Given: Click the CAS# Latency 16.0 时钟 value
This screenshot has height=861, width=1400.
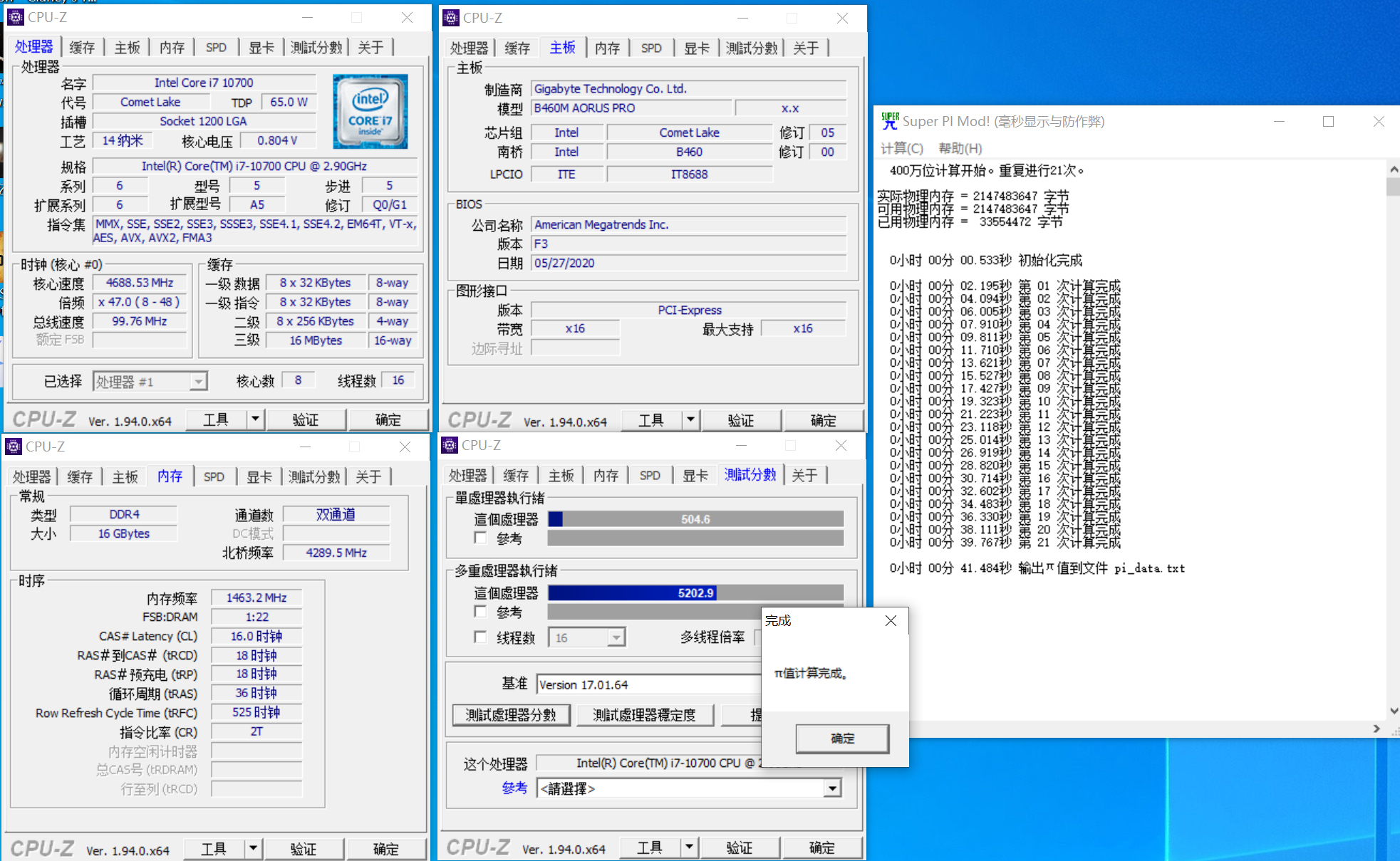Looking at the screenshot, I should [256, 636].
